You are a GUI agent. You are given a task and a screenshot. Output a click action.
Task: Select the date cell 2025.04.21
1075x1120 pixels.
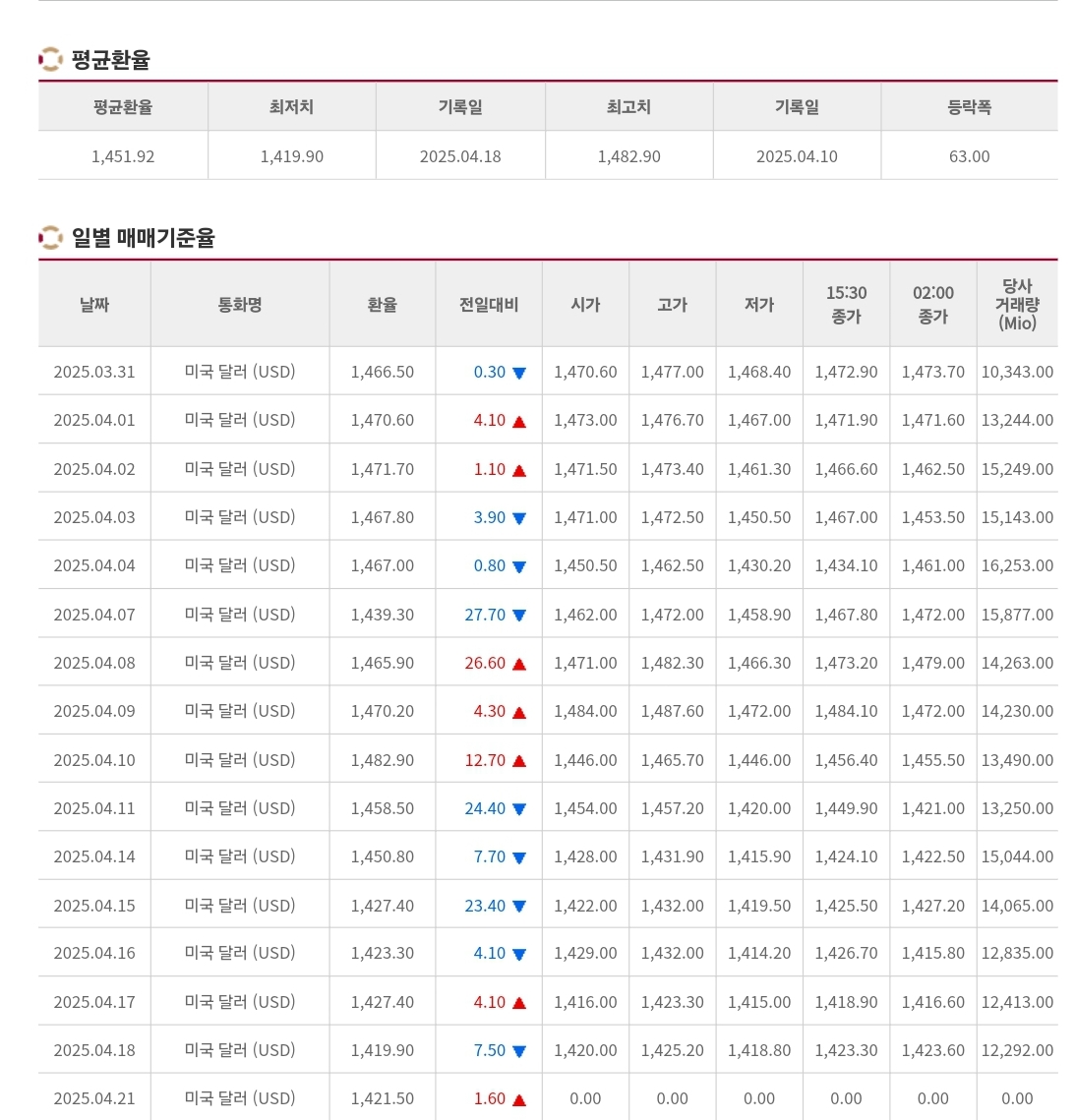coord(94,1099)
